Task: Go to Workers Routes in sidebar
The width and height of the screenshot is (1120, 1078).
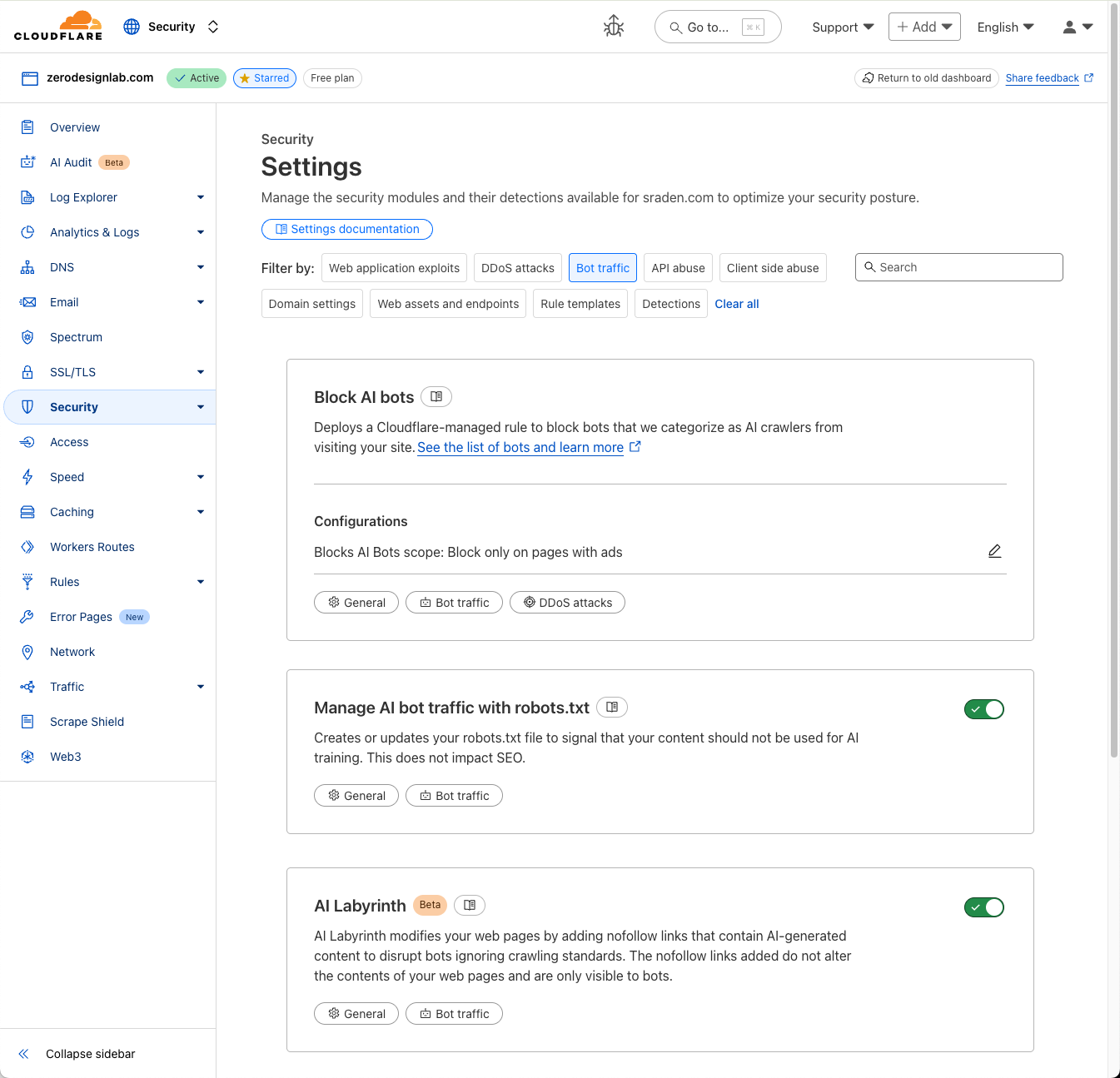Action: click(92, 547)
